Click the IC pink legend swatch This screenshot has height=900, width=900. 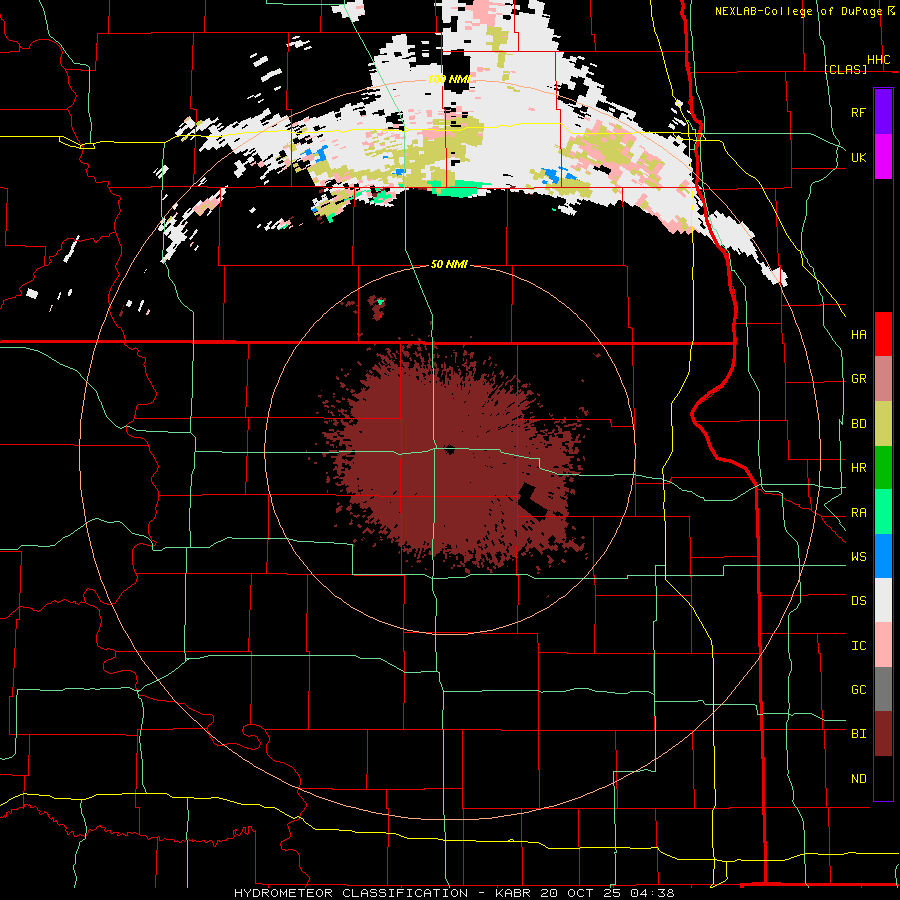click(883, 645)
